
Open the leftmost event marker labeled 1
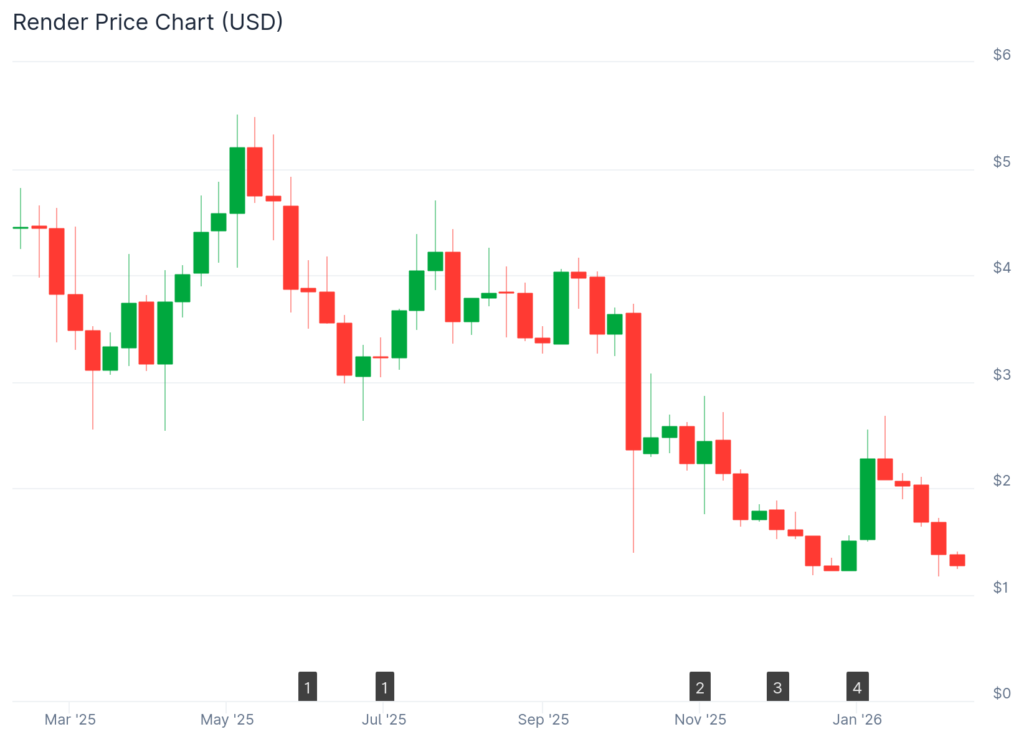click(x=308, y=687)
